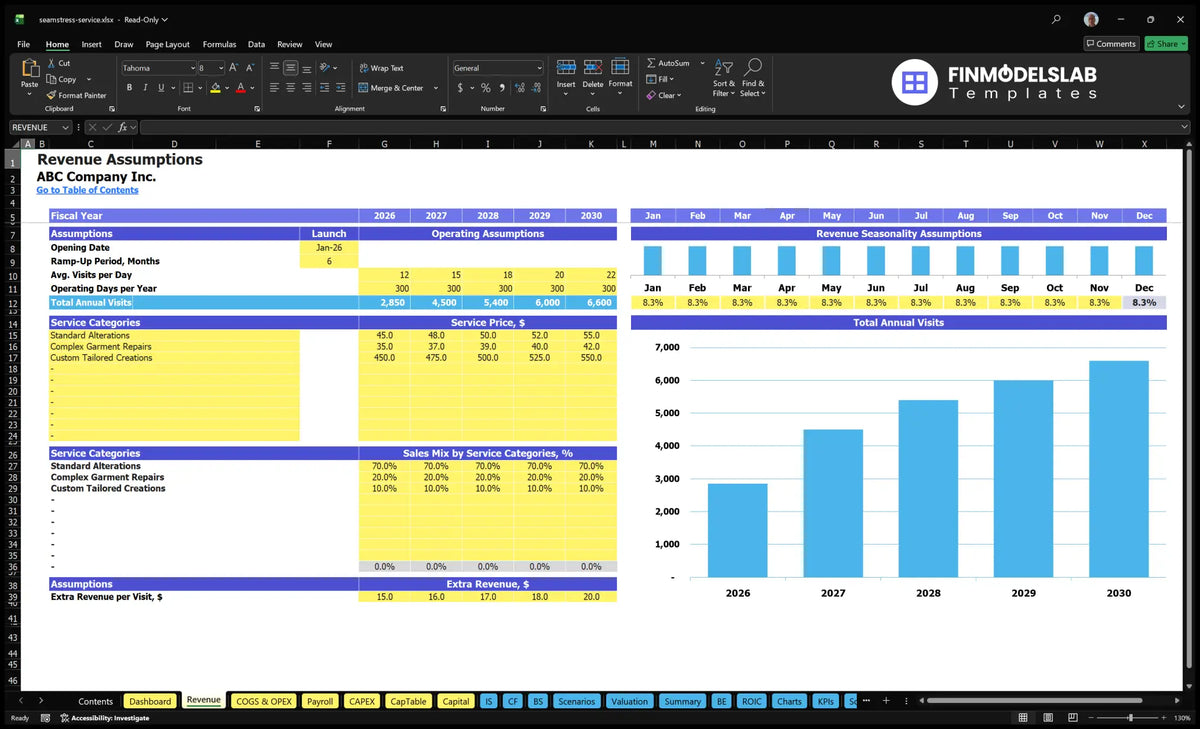Viewport: 1200px width, 729px height.
Task: Click the green Share button
Action: tap(1166, 44)
